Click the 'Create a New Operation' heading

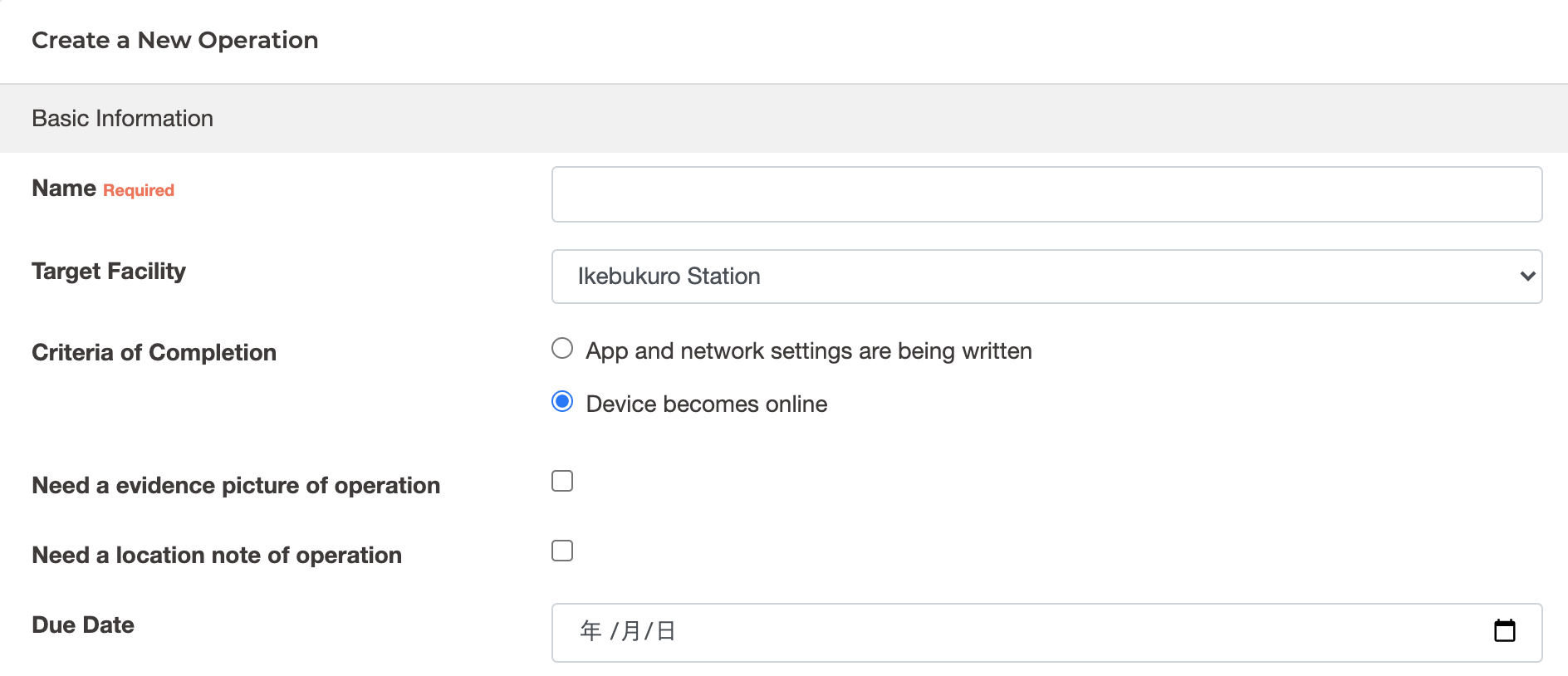(175, 40)
